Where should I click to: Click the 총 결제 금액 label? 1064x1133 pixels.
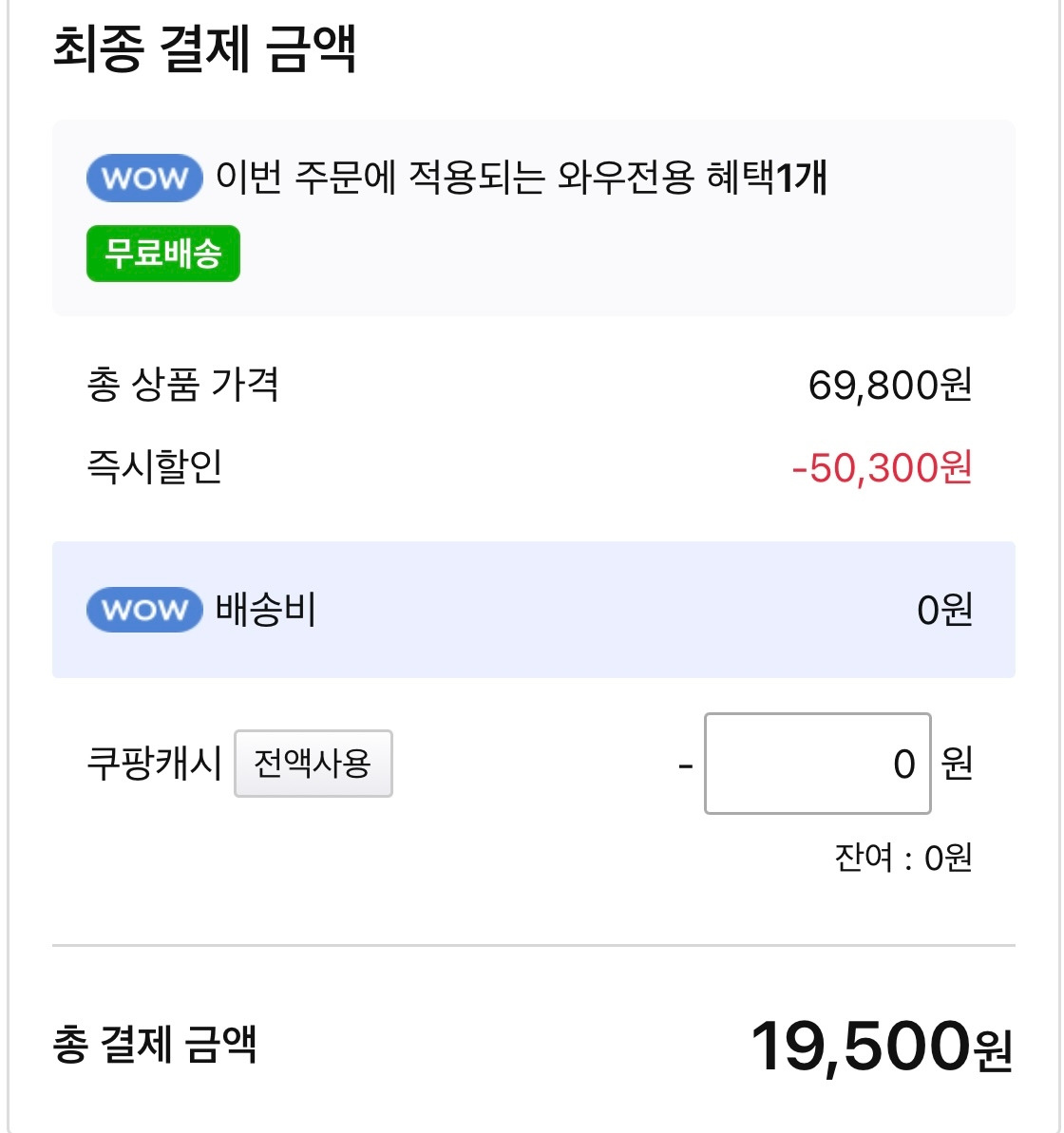155,1045
